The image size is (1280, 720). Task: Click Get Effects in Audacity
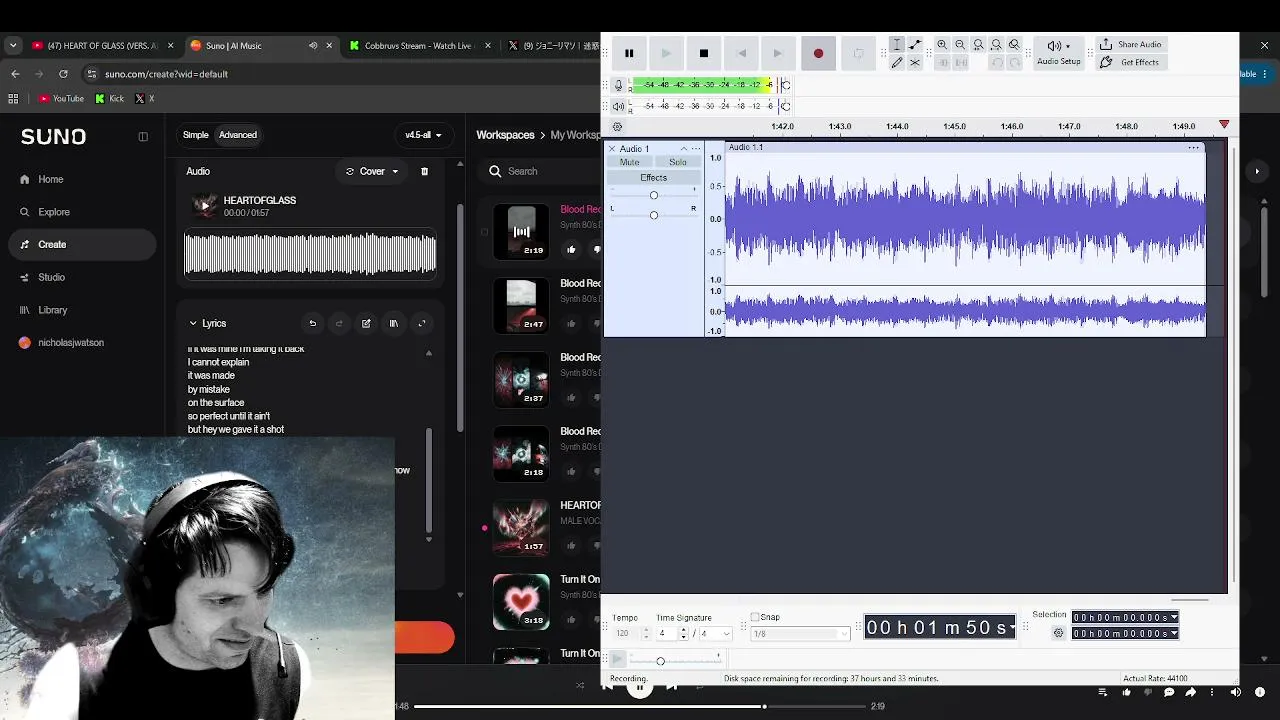(1130, 62)
